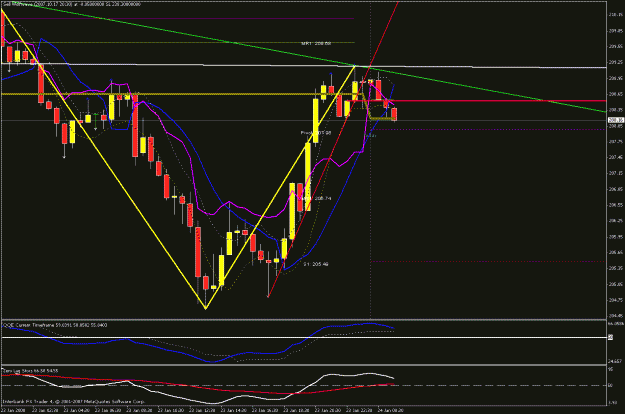Click the highlighted current price marker on the price axis
625x414 pixels.
point(616,120)
